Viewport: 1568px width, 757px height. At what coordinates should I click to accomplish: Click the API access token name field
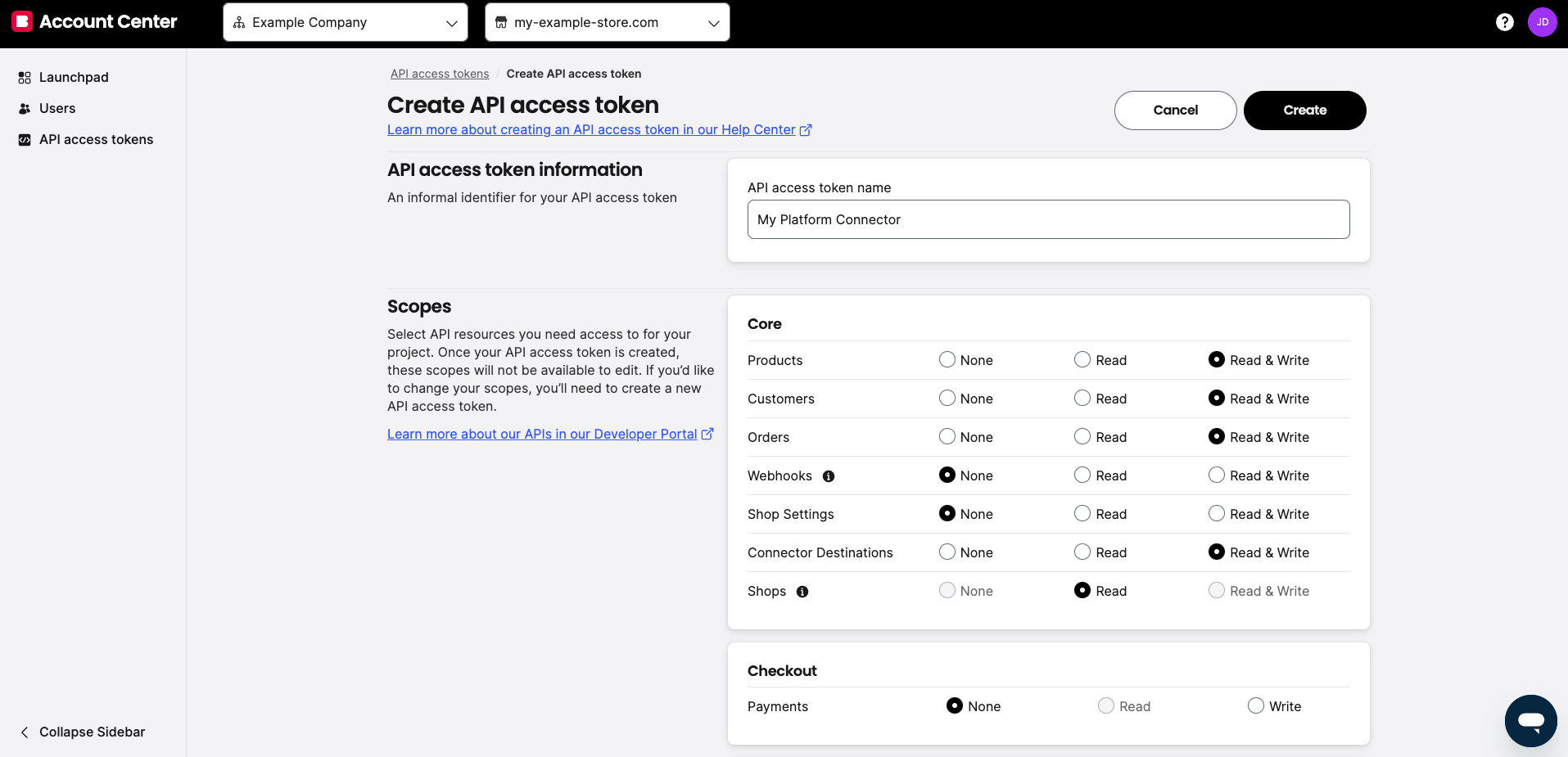(1048, 219)
